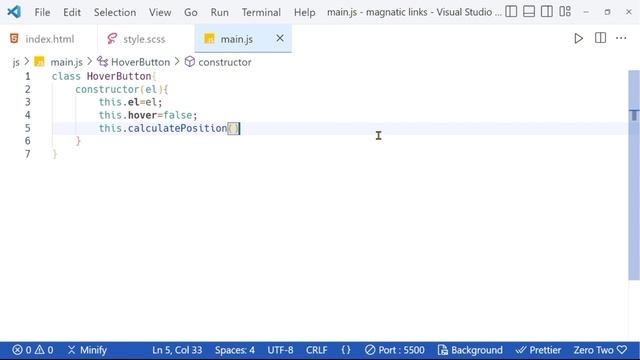Open the Customize Layout icon
Screen dimensions: 640x360
(x=565, y=12)
